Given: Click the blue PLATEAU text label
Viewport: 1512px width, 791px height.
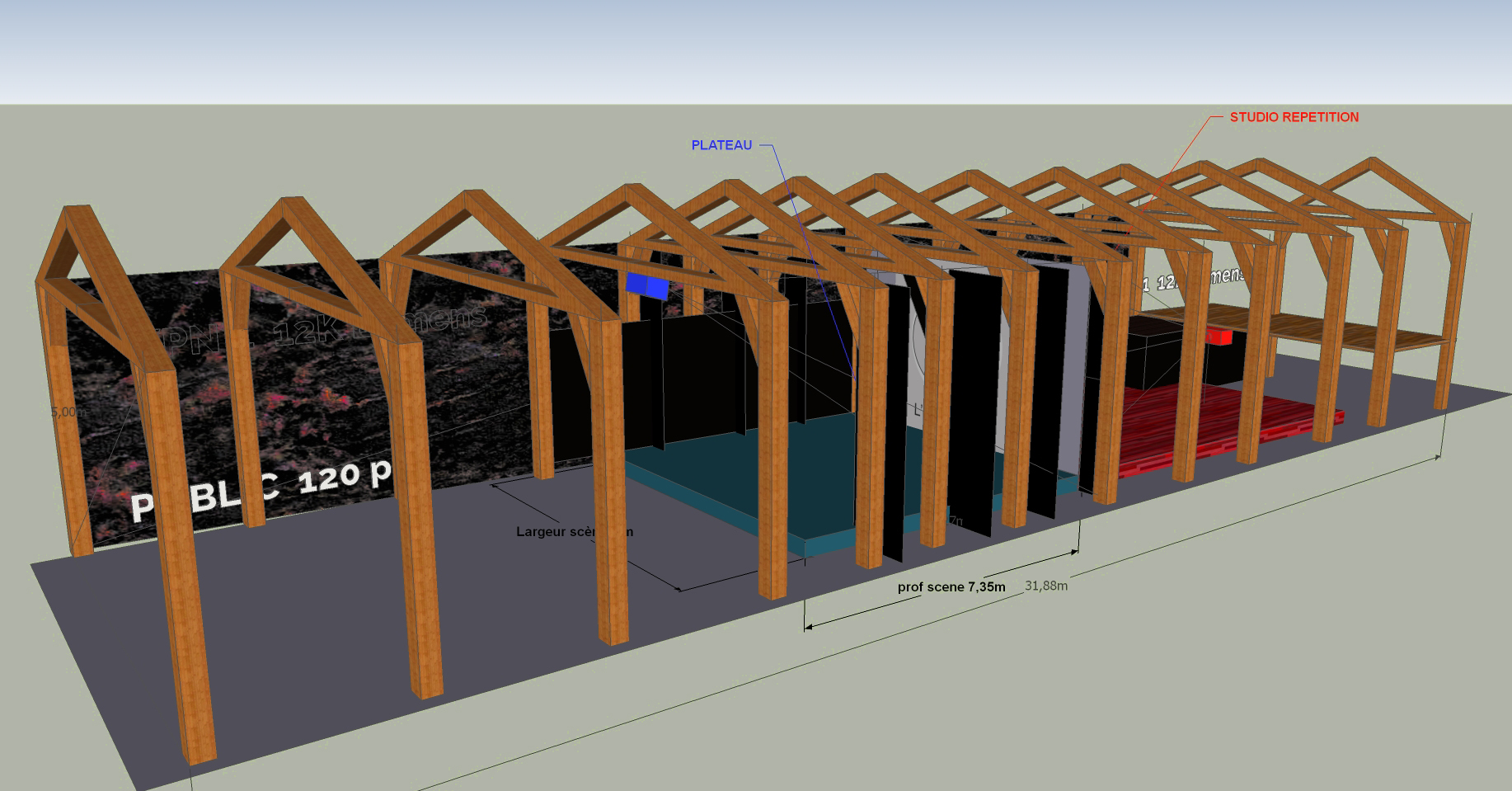Looking at the screenshot, I should pyautogui.click(x=721, y=145).
